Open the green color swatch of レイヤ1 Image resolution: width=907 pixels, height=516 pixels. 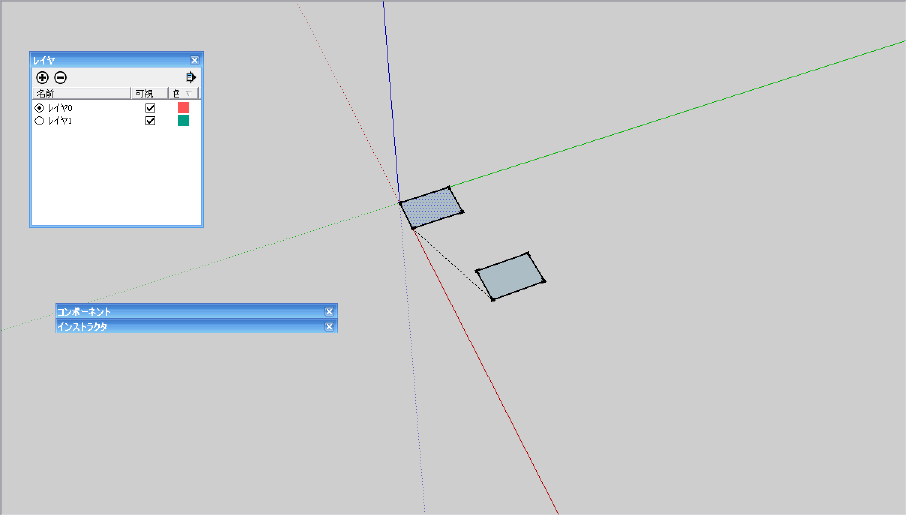tap(183, 120)
